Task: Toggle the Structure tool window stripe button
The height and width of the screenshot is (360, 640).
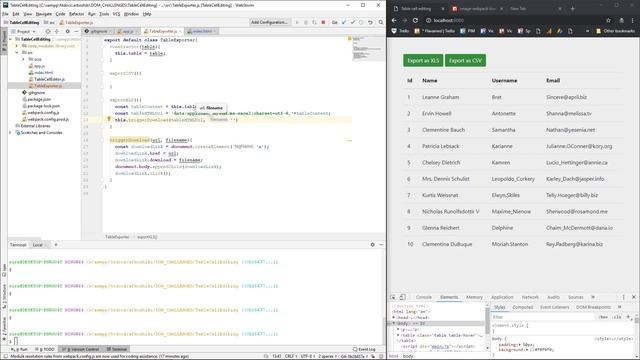Action: point(4,297)
